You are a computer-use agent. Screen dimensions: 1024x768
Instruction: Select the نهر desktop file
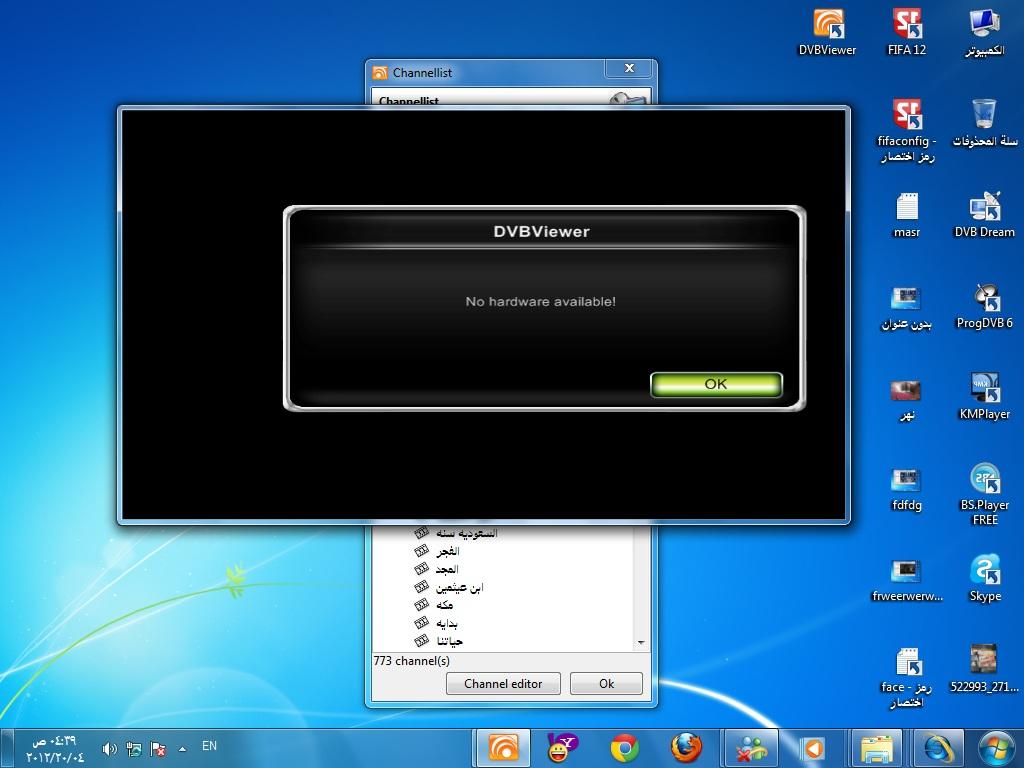pyautogui.click(x=907, y=399)
